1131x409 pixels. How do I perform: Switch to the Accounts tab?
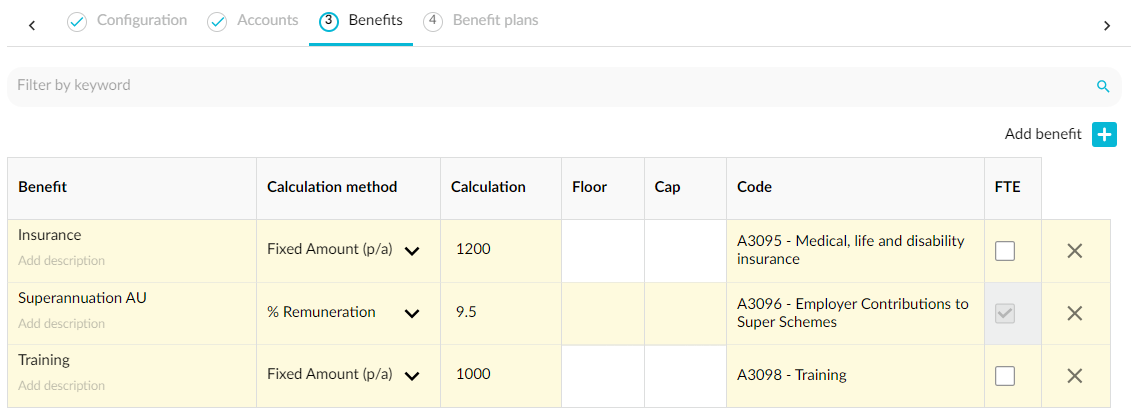point(267,21)
